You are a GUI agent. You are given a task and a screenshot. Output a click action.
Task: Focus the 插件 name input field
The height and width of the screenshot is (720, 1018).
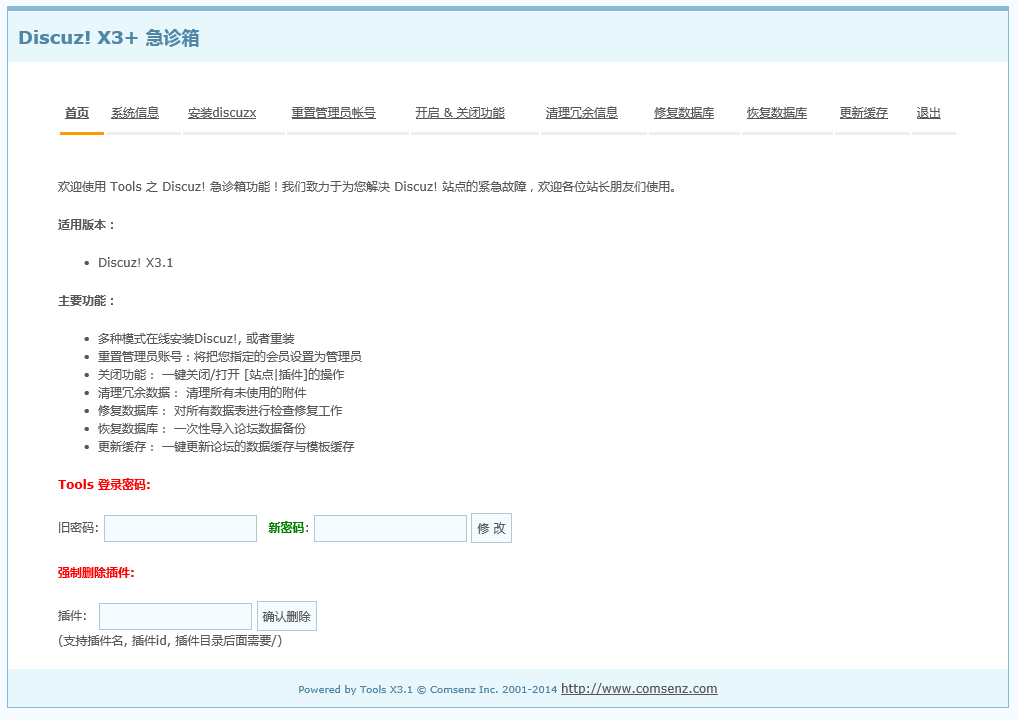coord(175,616)
